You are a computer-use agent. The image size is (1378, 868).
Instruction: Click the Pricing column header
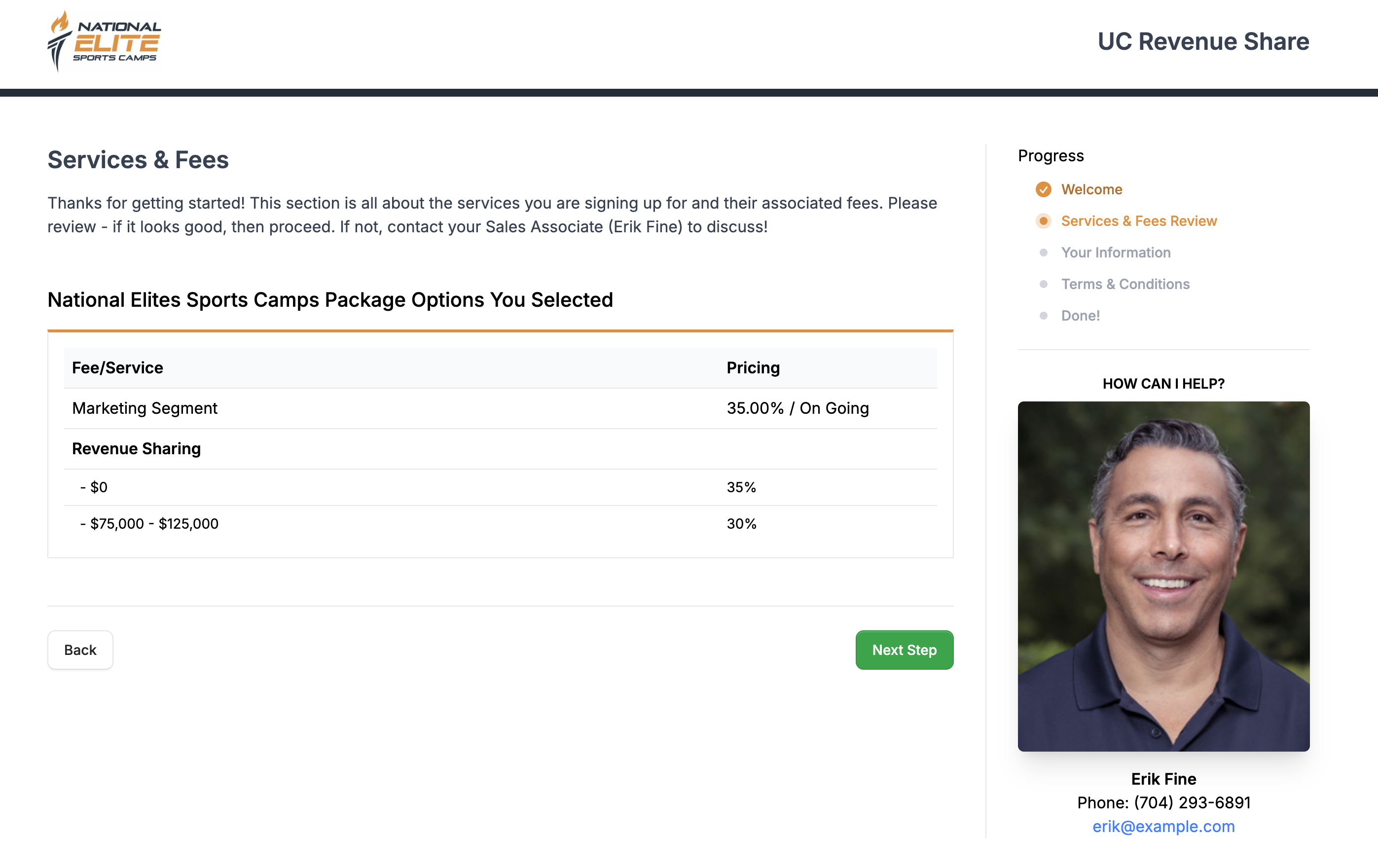point(753,368)
